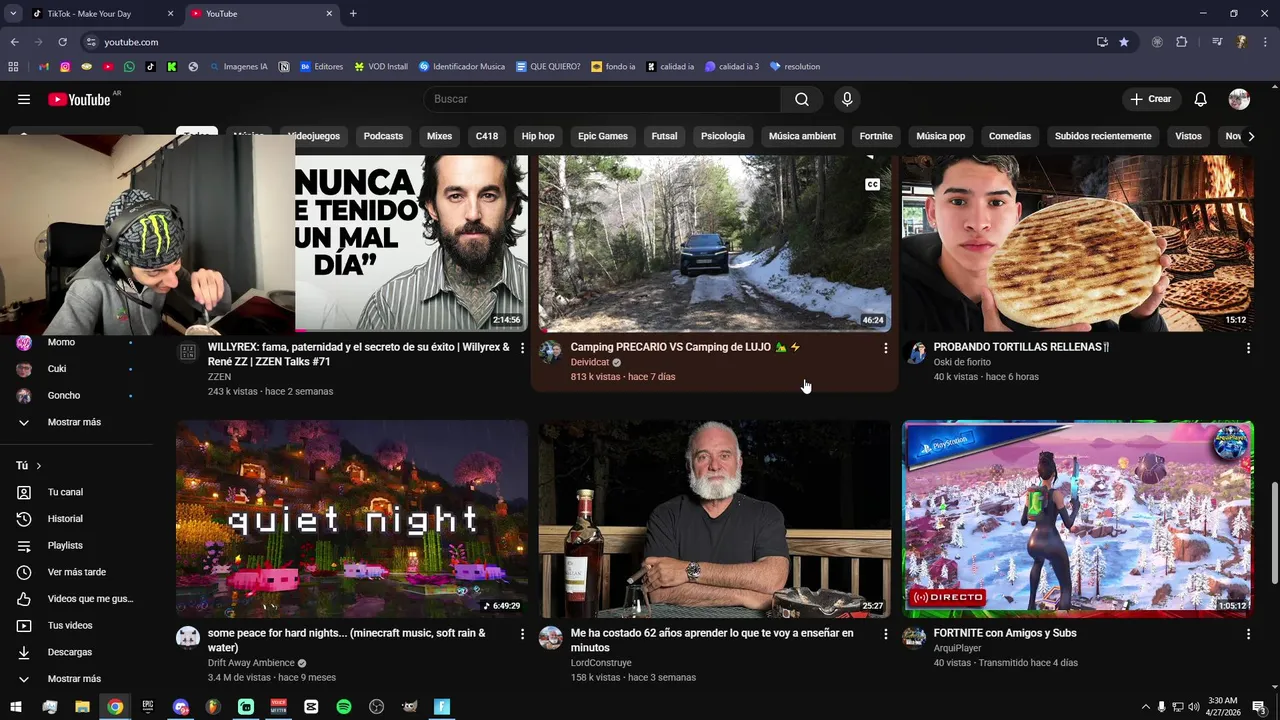Open the Deividcat channel name
The image size is (1280, 720).
590,362
